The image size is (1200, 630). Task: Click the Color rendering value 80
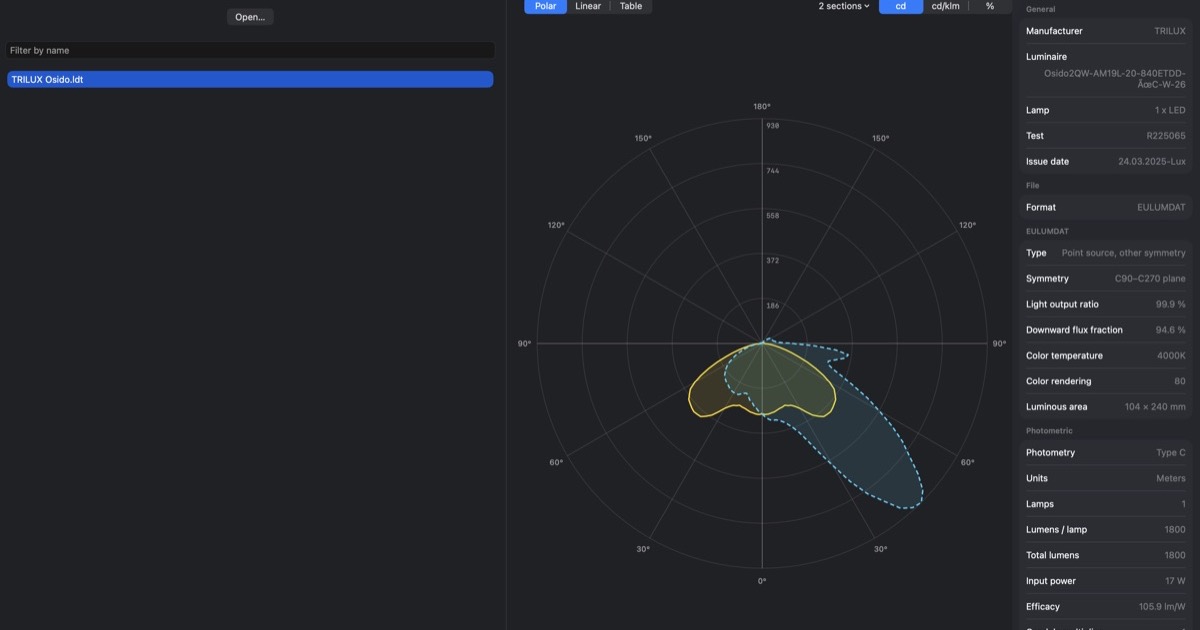tap(1180, 381)
